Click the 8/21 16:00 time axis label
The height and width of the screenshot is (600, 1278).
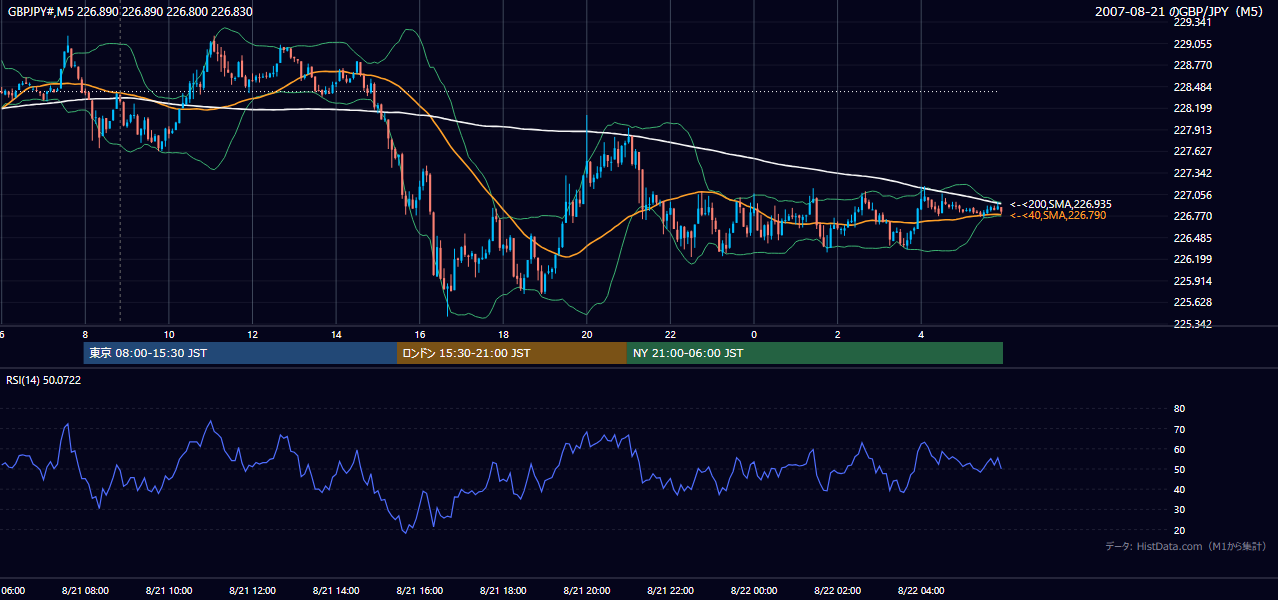[x=420, y=590]
